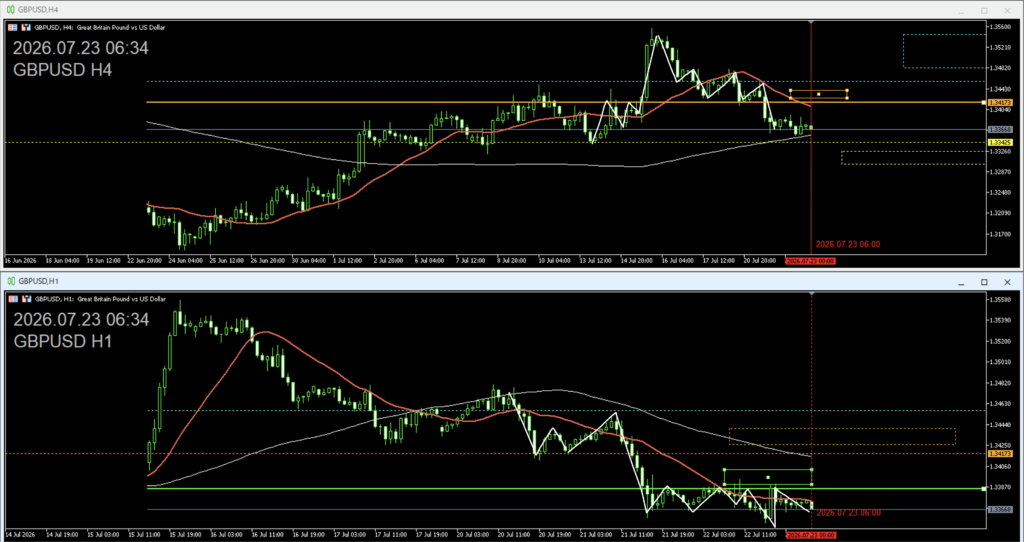Open the depth of market icon on H1 chart
1024x542 pixels.
(27, 299)
